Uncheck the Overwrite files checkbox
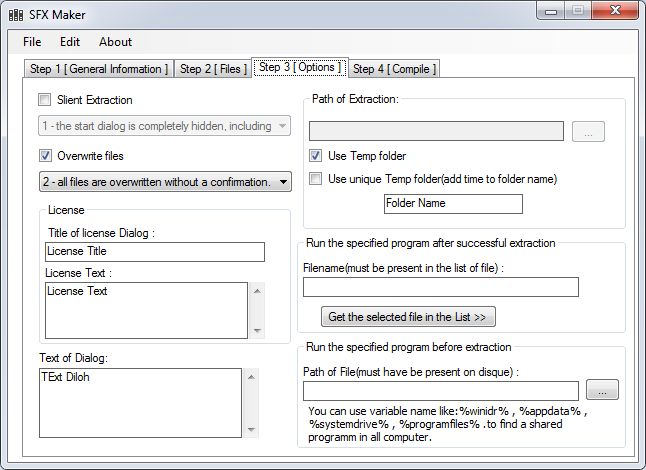This screenshot has width=646, height=470. pos(45,156)
